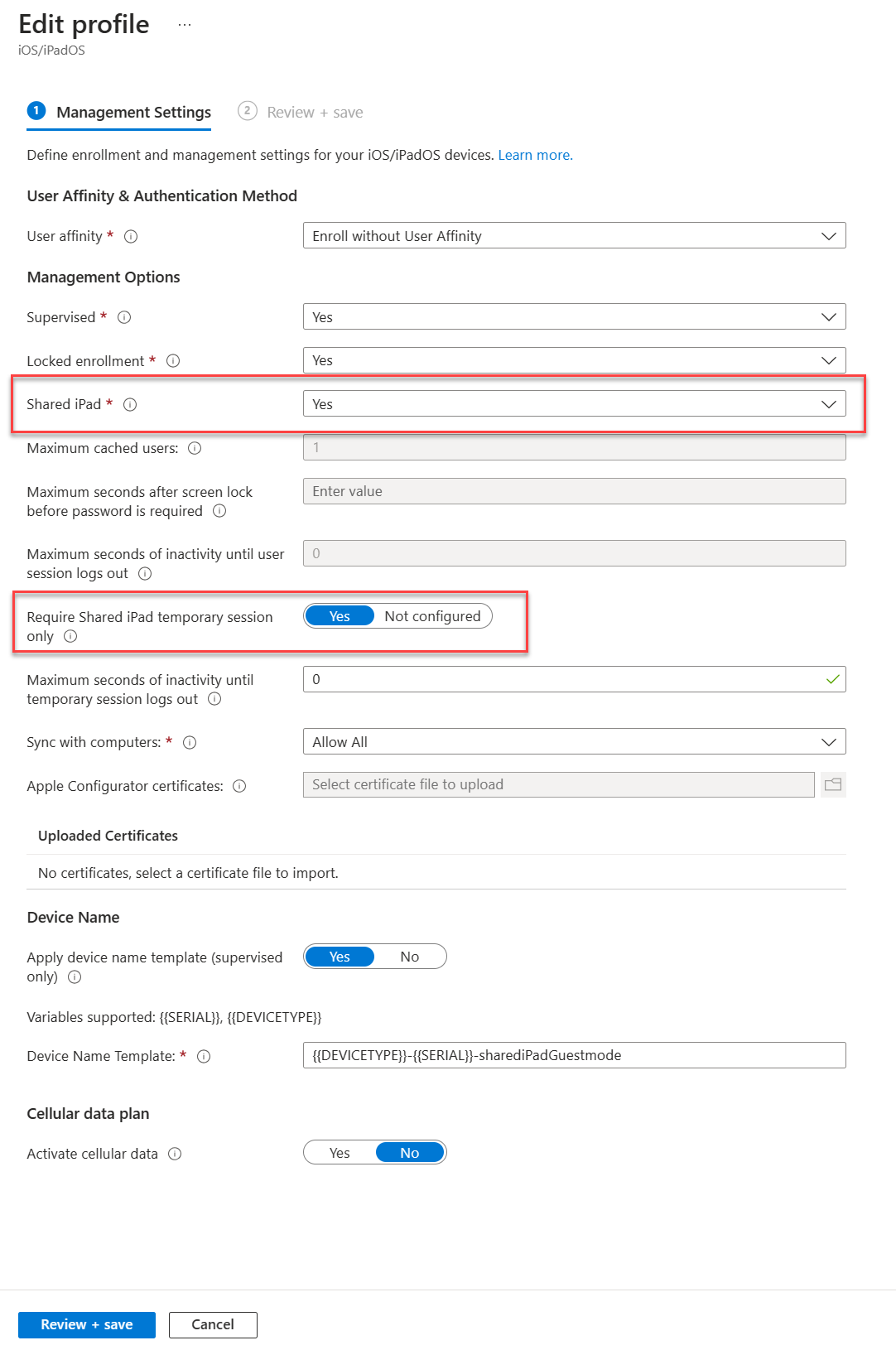896x1350 pixels.
Task: Click the info icon next to User affinity
Action: point(132,236)
